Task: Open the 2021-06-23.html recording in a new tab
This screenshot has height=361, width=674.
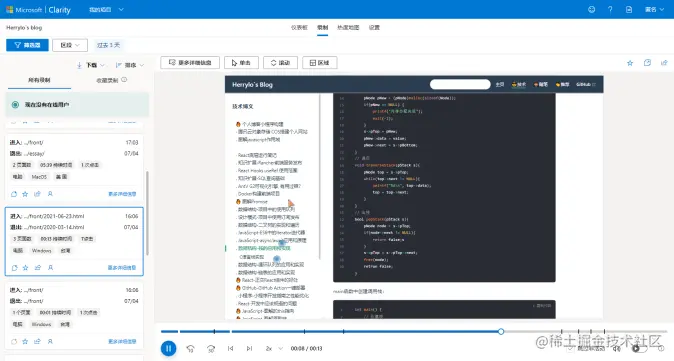Action: pyautogui.click(x=14, y=267)
